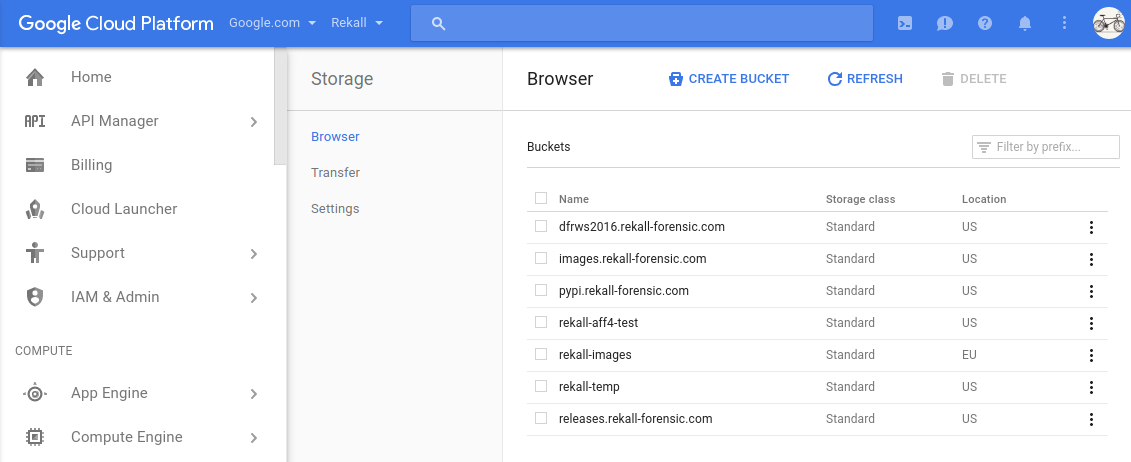This screenshot has width=1131, height=462.
Task: Click the EU location of rekall-images
Action: [x=969, y=355]
